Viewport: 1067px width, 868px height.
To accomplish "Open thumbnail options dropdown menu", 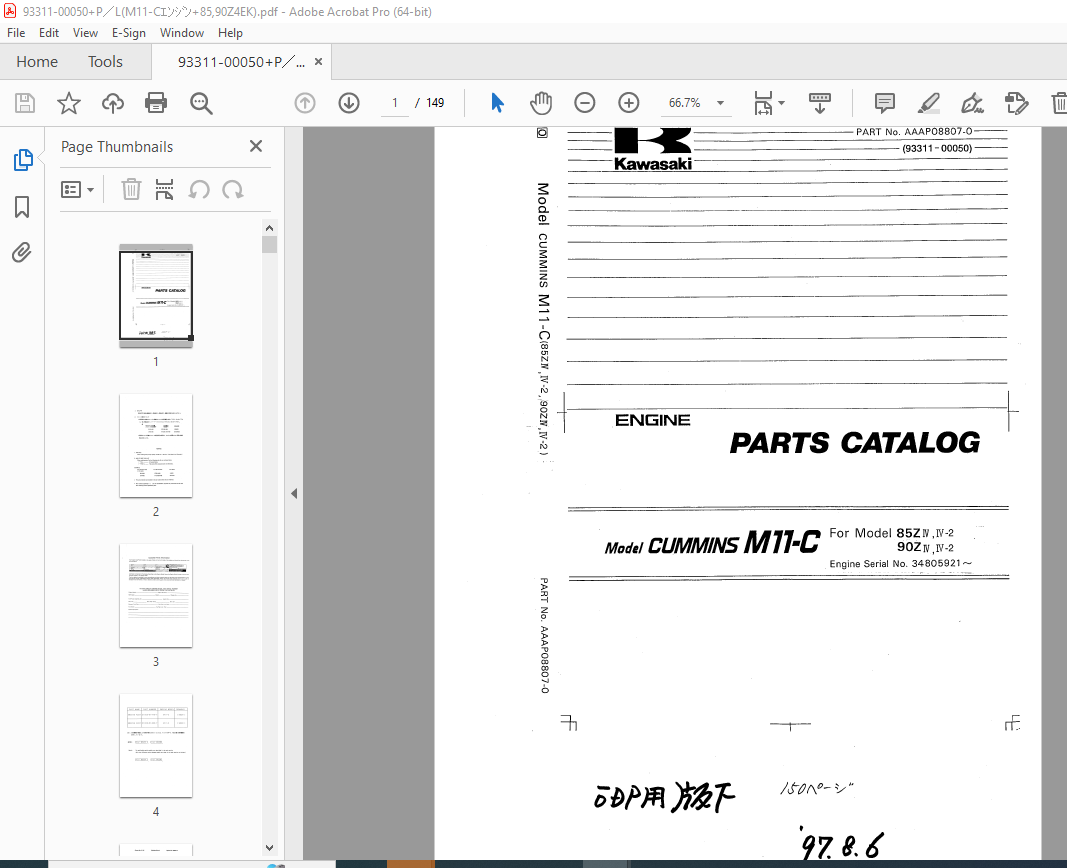I will [x=77, y=190].
